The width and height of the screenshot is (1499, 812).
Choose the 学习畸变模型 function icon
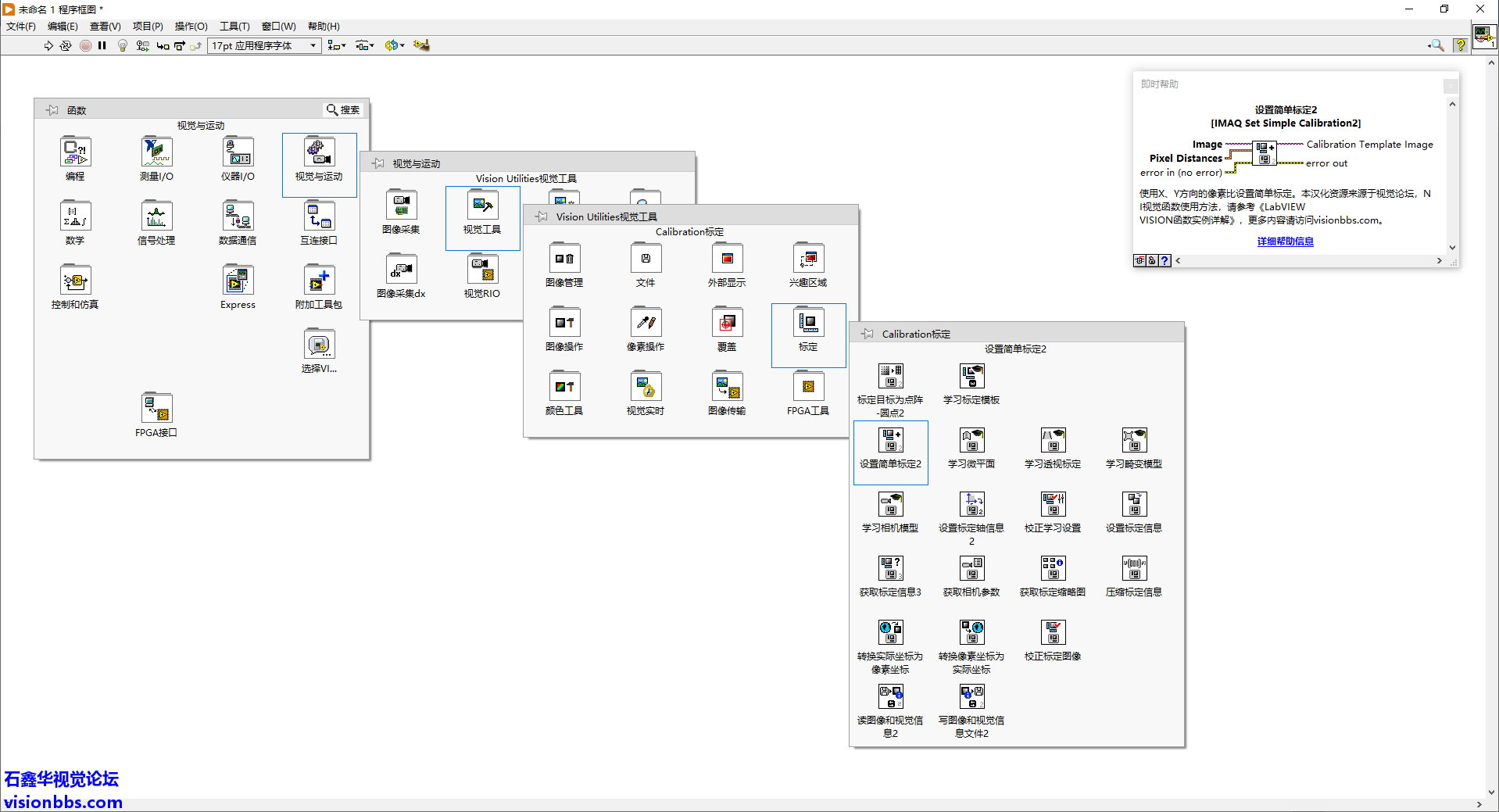pos(1134,442)
